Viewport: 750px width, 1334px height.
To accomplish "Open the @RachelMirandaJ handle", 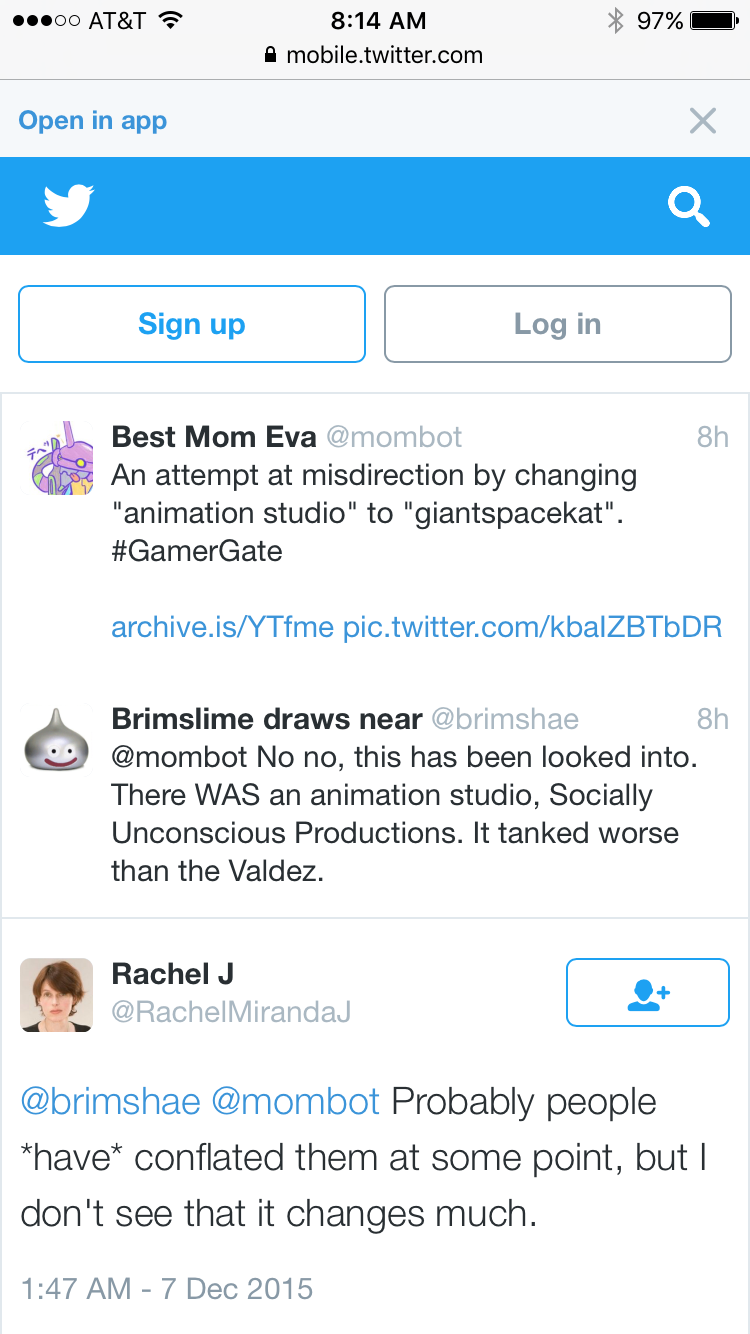I will tap(231, 1012).
